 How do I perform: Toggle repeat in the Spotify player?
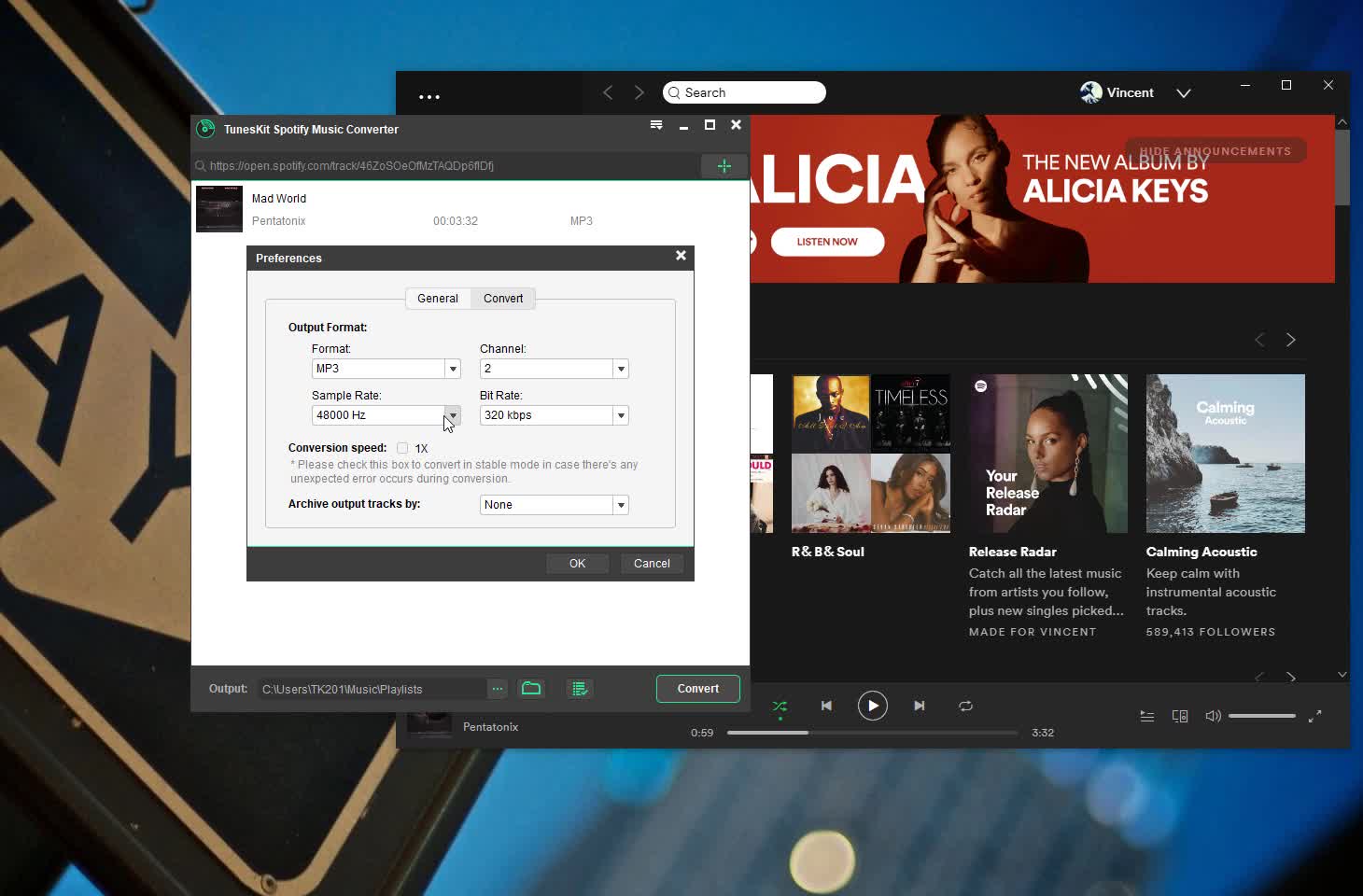tap(965, 706)
